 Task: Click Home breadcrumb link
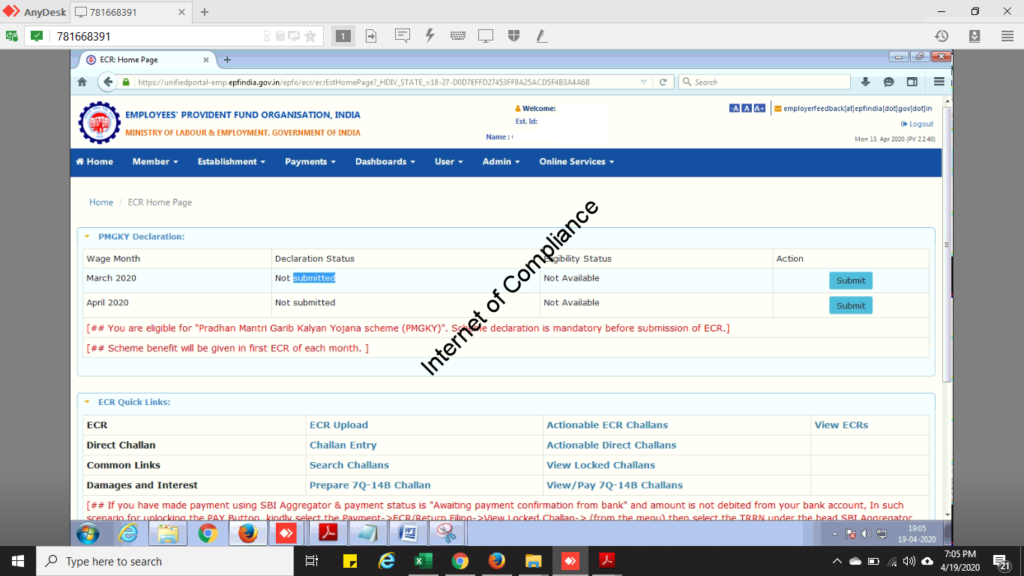101,202
